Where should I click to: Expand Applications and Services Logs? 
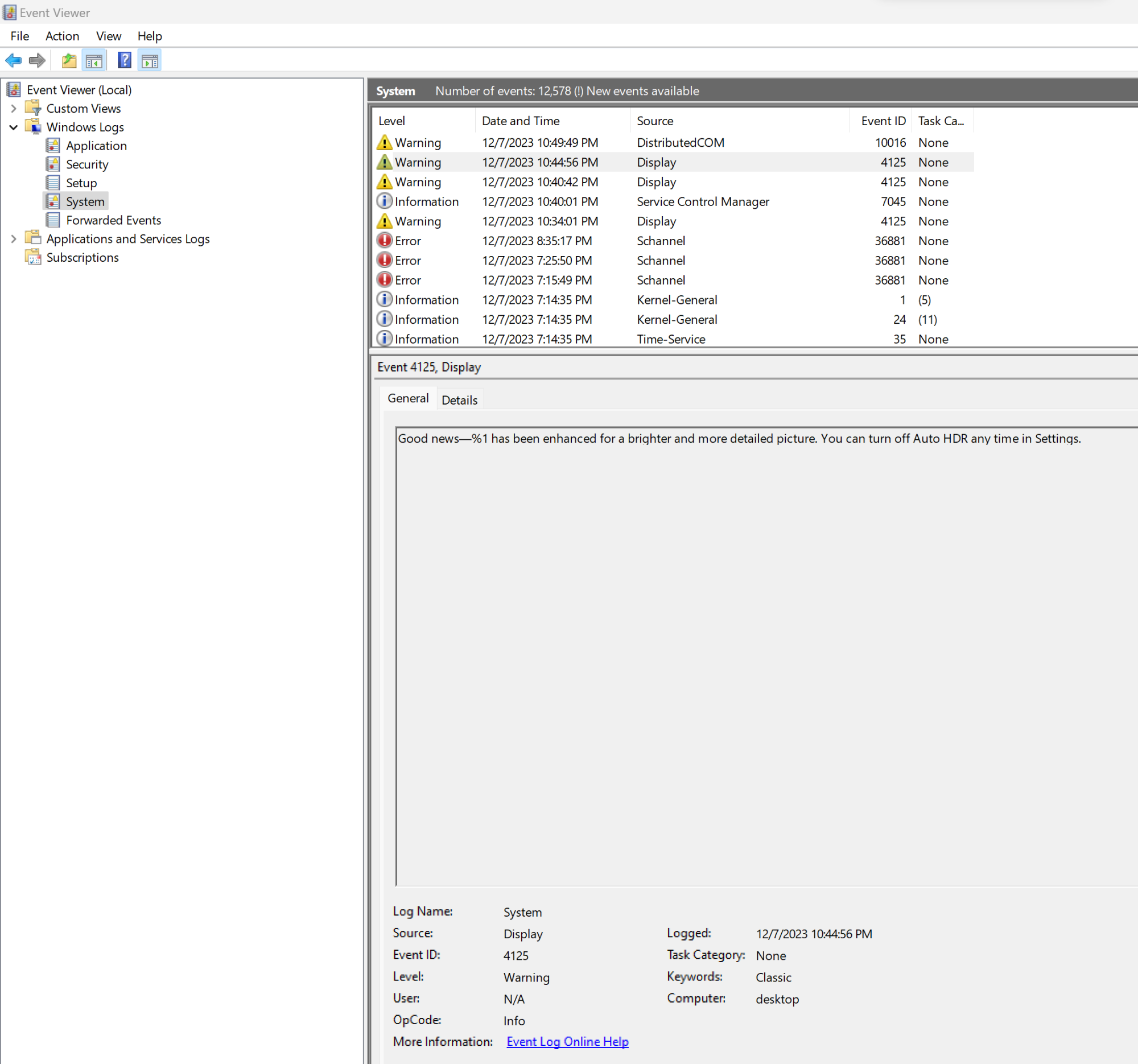tap(14, 238)
